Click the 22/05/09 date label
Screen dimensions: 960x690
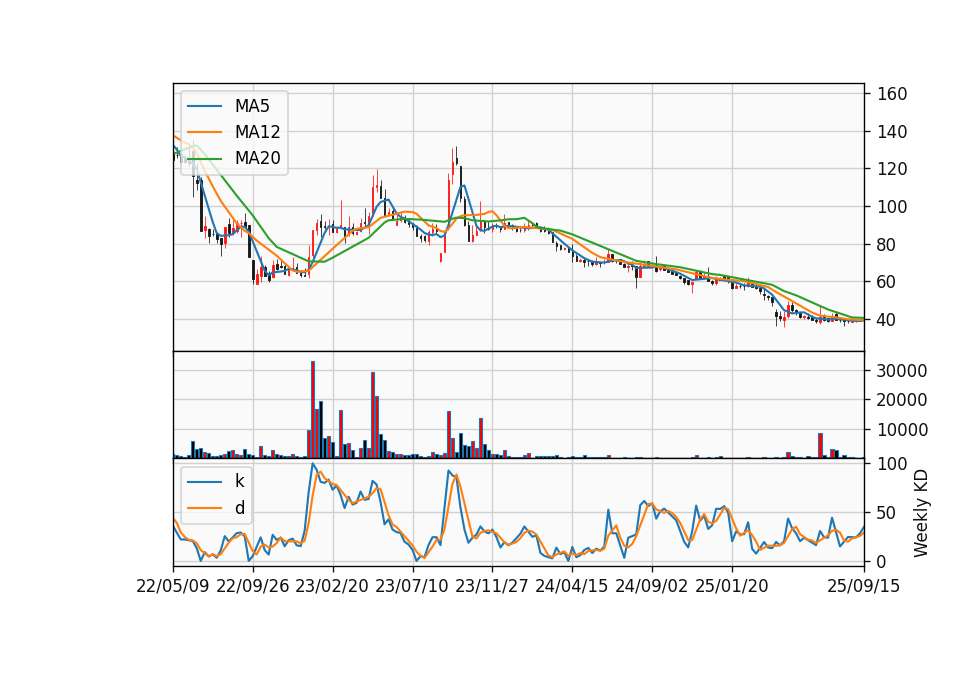[173, 586]
